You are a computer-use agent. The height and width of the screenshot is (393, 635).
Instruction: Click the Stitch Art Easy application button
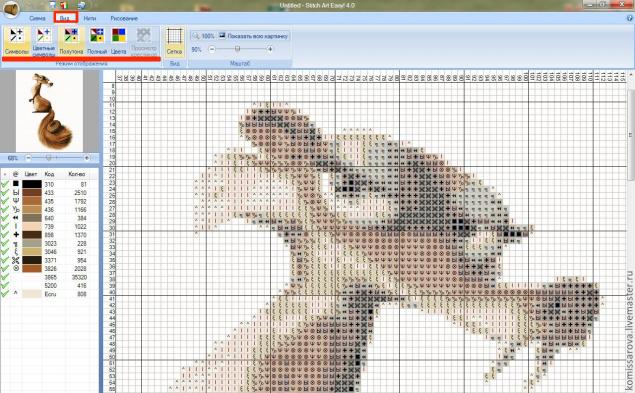click(x=11, y=9)
